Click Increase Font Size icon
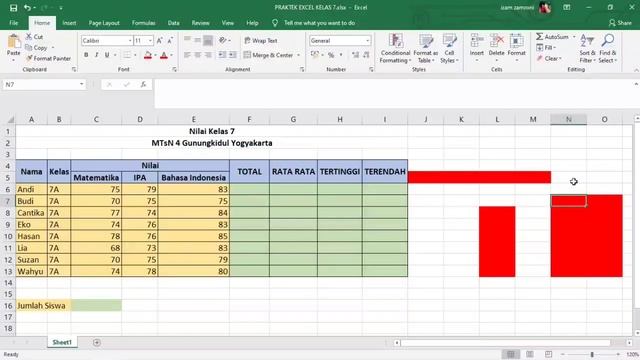 (x=160, y=40)
